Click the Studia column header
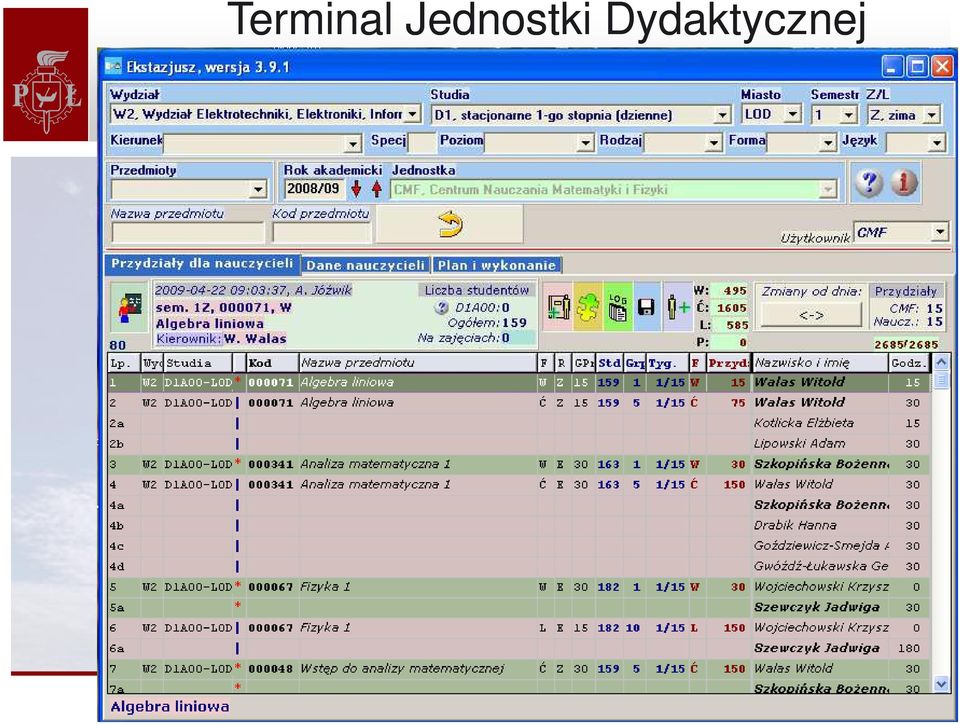960x724 pixels. pos(198,363)
